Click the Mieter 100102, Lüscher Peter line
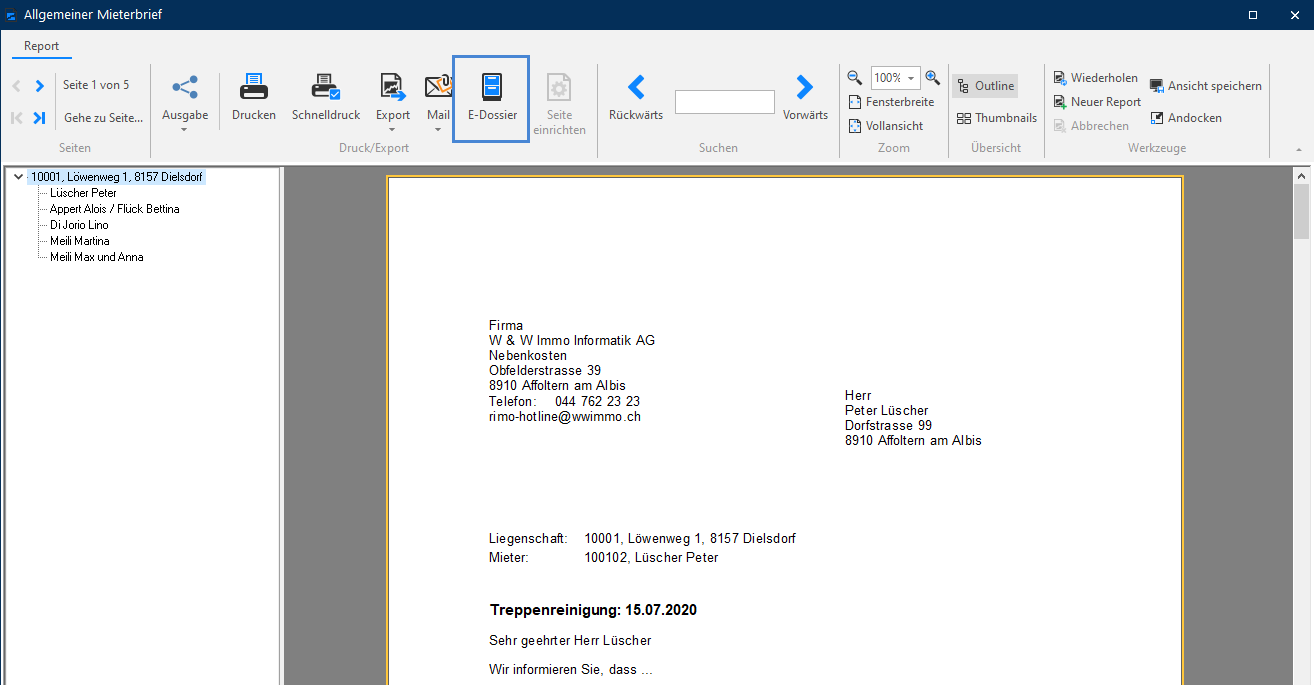1314x685 pixels. pos(604,557)
